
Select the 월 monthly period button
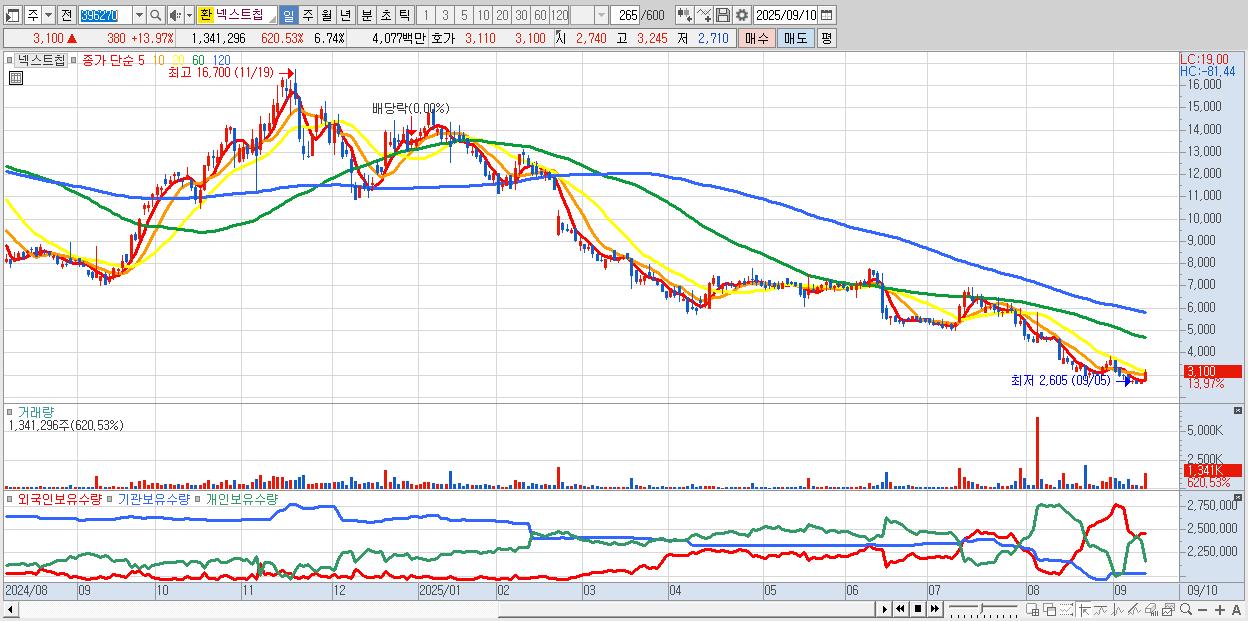326,15
